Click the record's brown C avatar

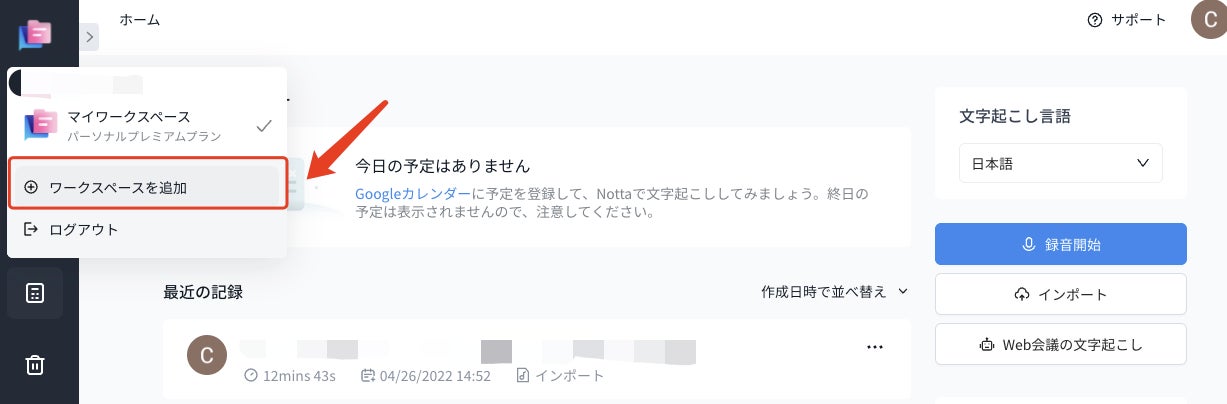click(x=207, y=355)
